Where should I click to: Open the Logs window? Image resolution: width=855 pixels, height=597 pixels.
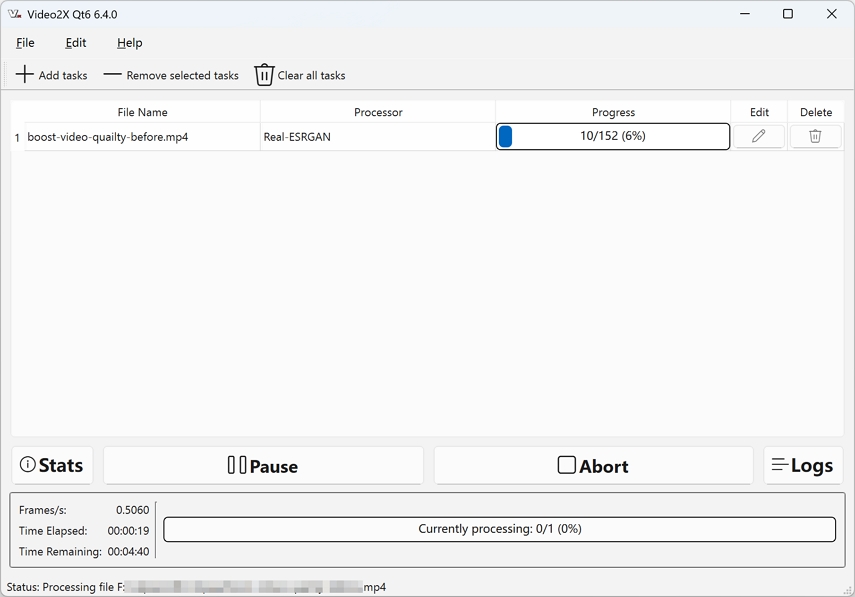tap(803, 465)
